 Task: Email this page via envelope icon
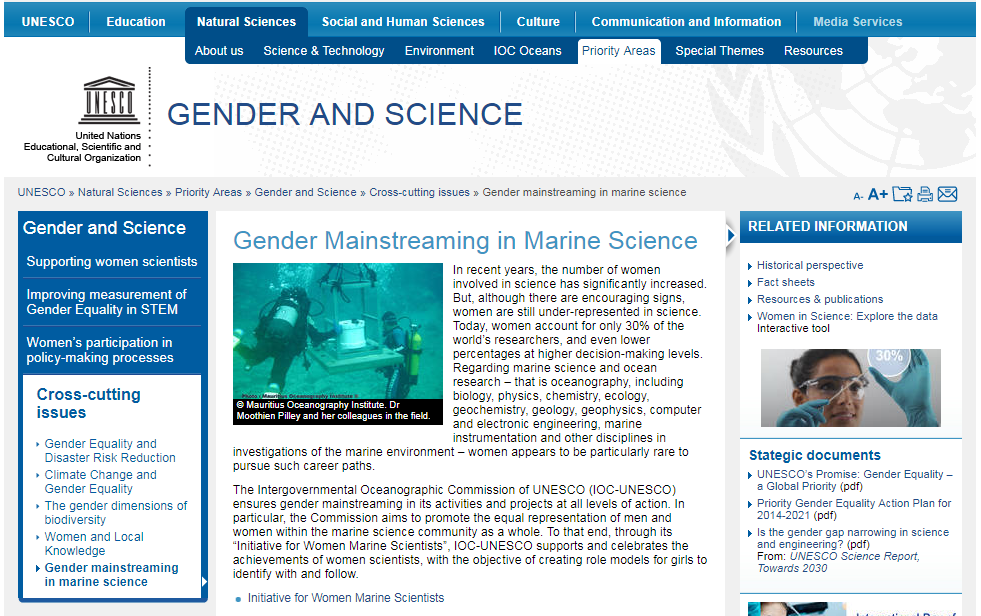(x=947, y=194)
